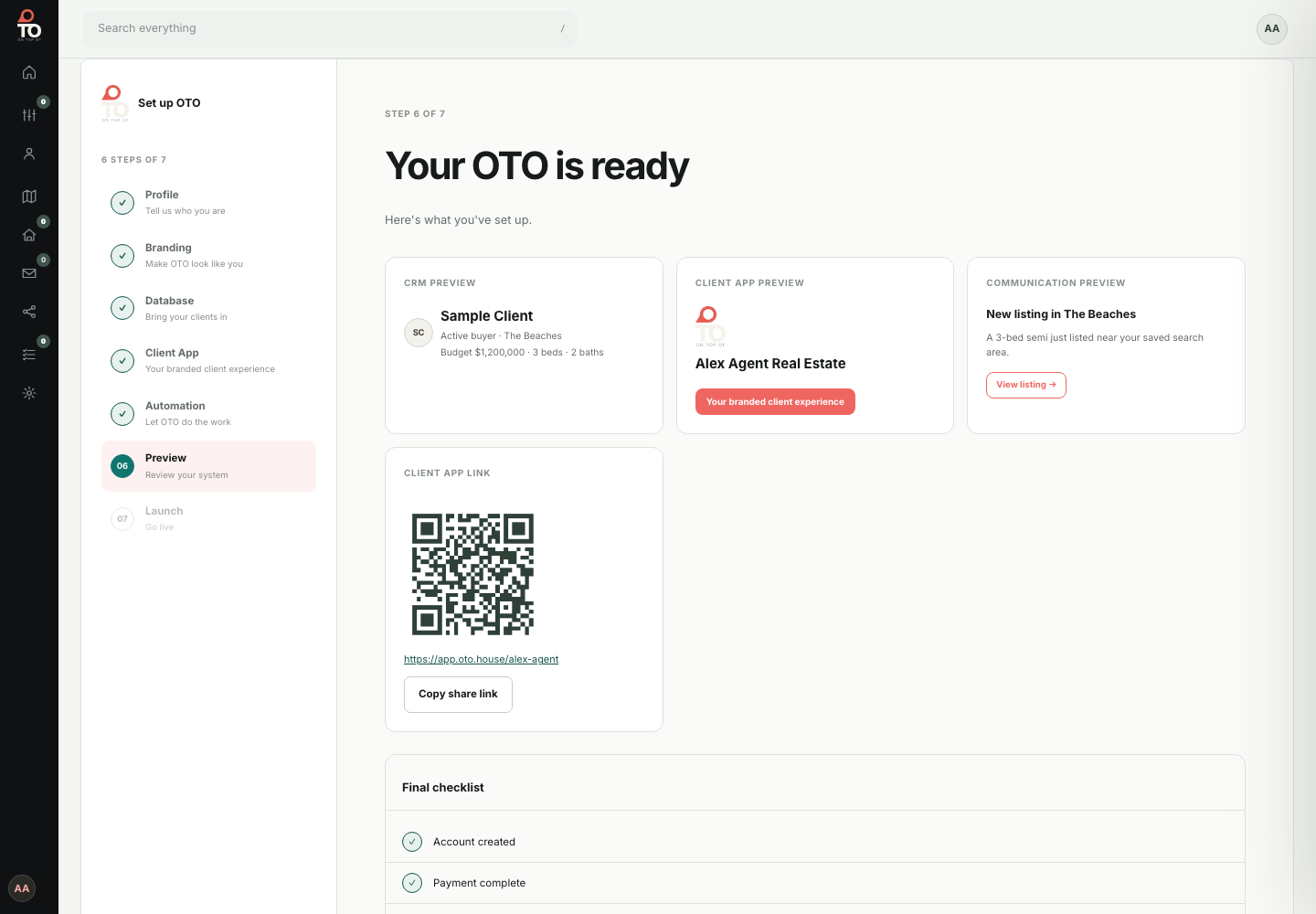Open the app.oto.house/alex-agent link
1316x914 pixels.
pos(482,659)
